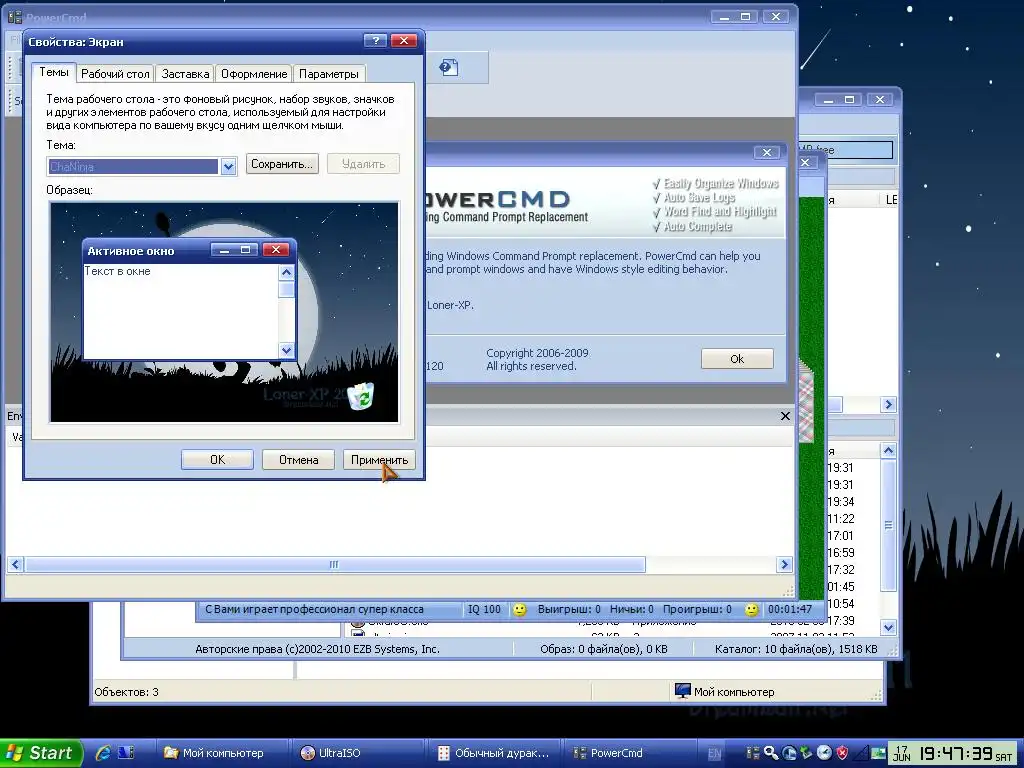The height and width of the screenshot is (768, 1024).
Task: Click the theme preview image under Образец
Action: pyautogui.click(x=224, y=312)
